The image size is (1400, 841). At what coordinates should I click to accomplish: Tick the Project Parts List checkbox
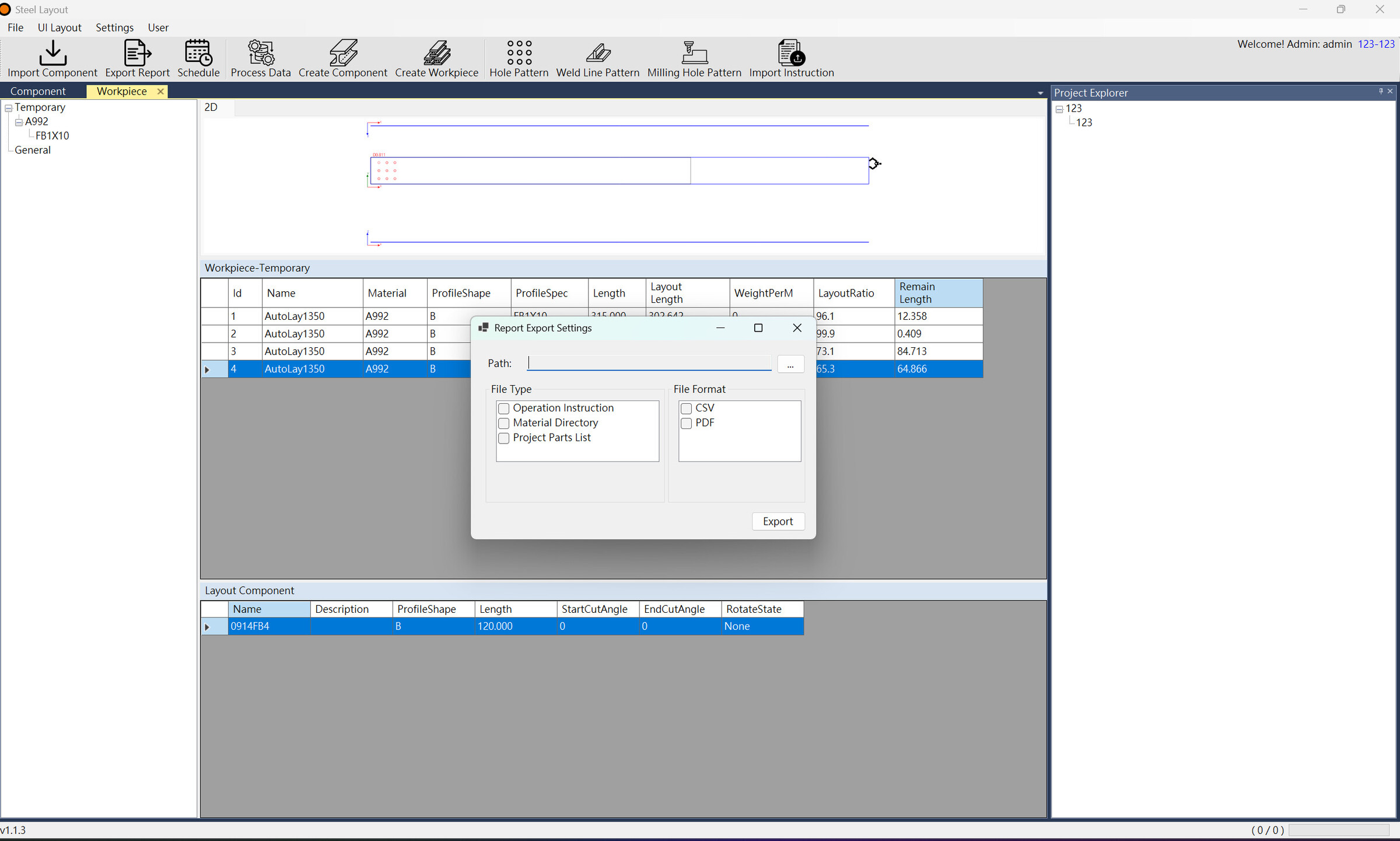pyautogui.click(x=504, y=438)
